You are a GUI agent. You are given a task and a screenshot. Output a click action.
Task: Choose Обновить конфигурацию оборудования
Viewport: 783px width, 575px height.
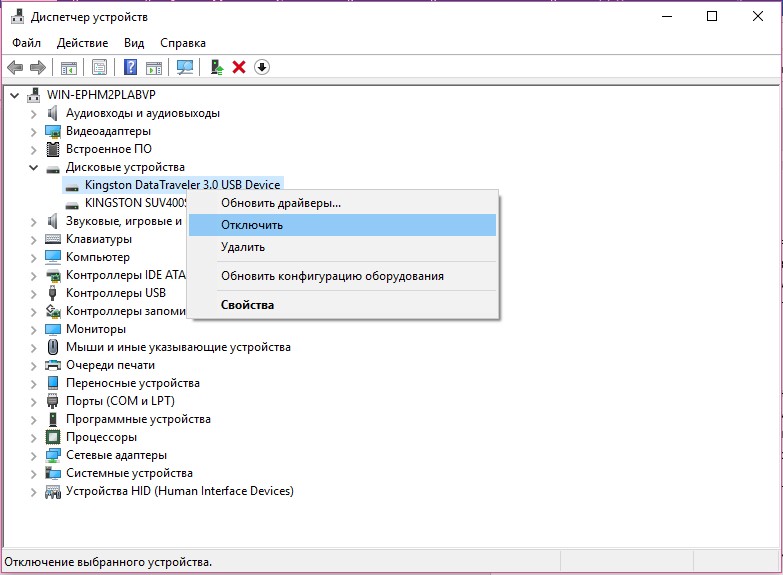343,276
